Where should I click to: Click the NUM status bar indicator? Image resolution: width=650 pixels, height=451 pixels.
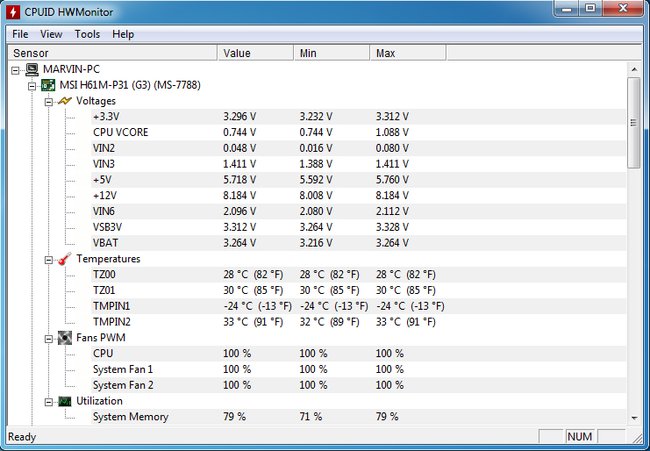tap(580, 436)
